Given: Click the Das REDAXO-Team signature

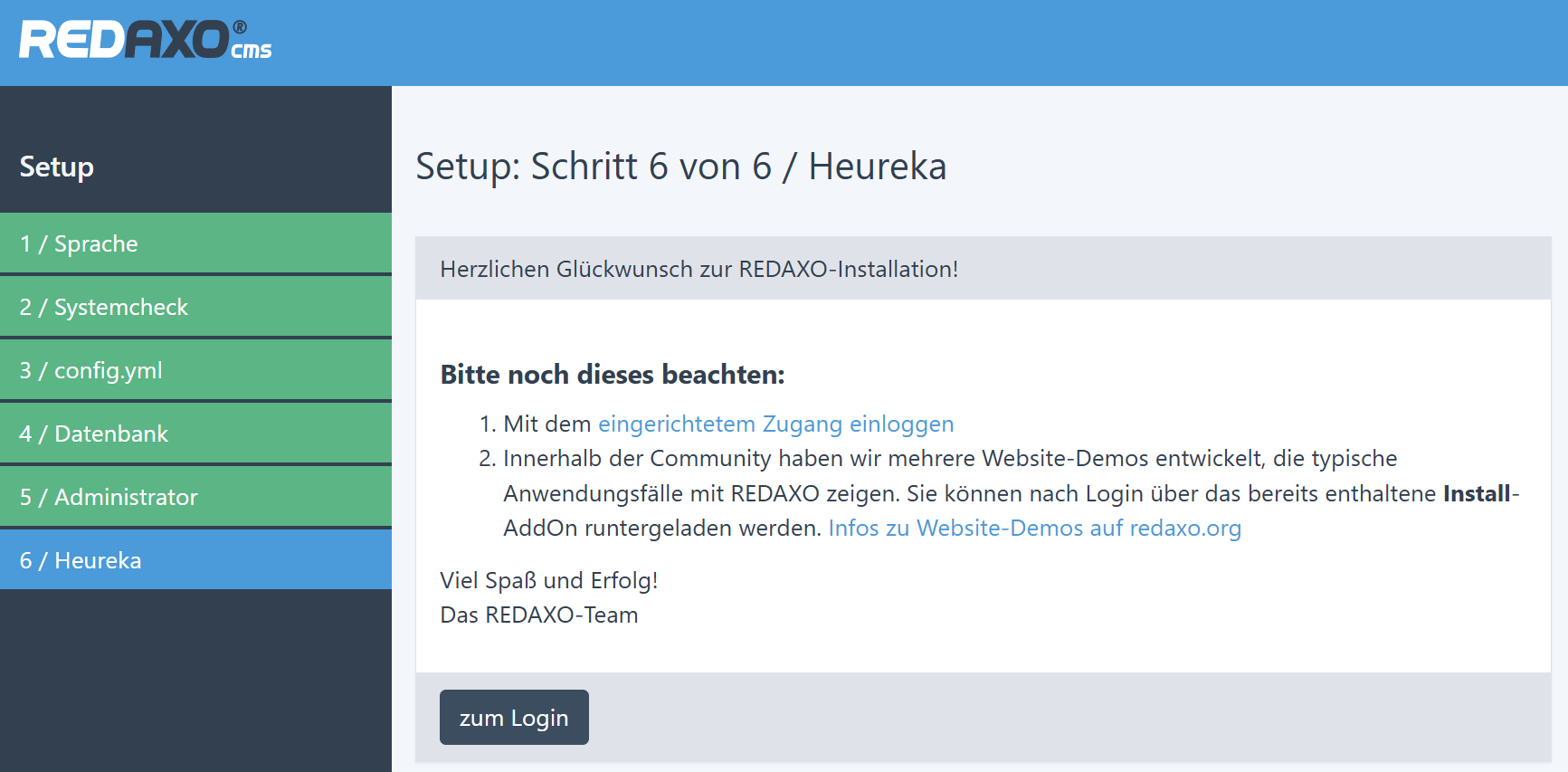Looking at the screenshot, I should pos(539,615).
